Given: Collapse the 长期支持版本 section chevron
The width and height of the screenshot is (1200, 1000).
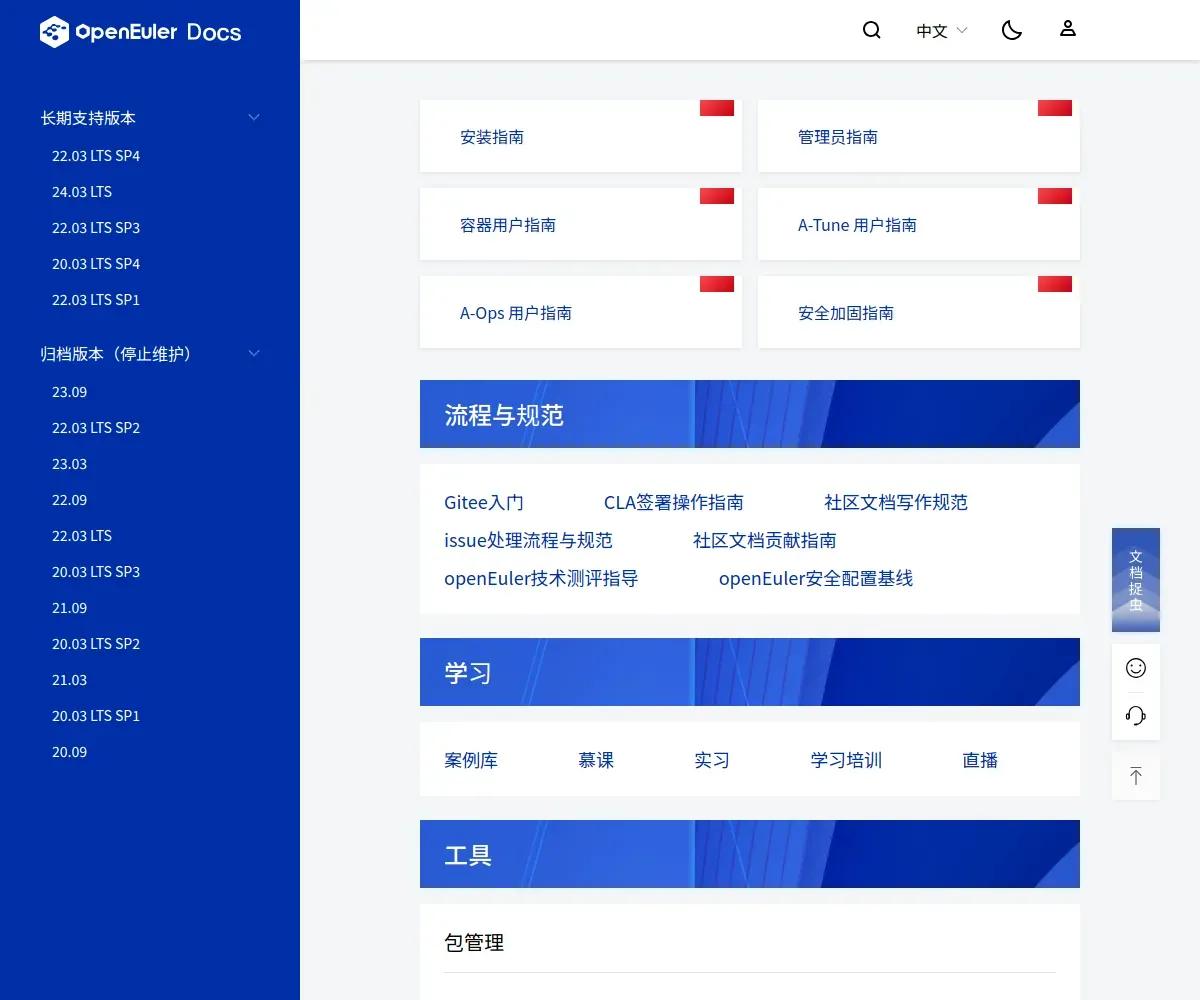Looking at the screenshot, I should click(254, 117).
